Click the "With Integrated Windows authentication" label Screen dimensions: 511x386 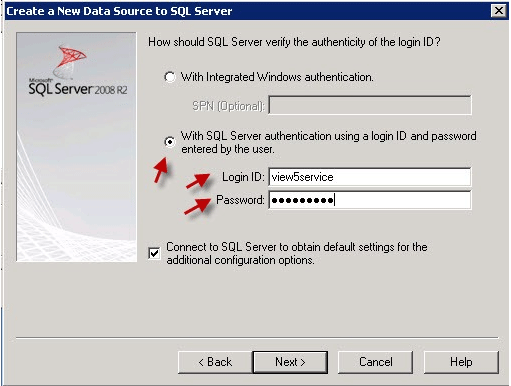[277, 77]
